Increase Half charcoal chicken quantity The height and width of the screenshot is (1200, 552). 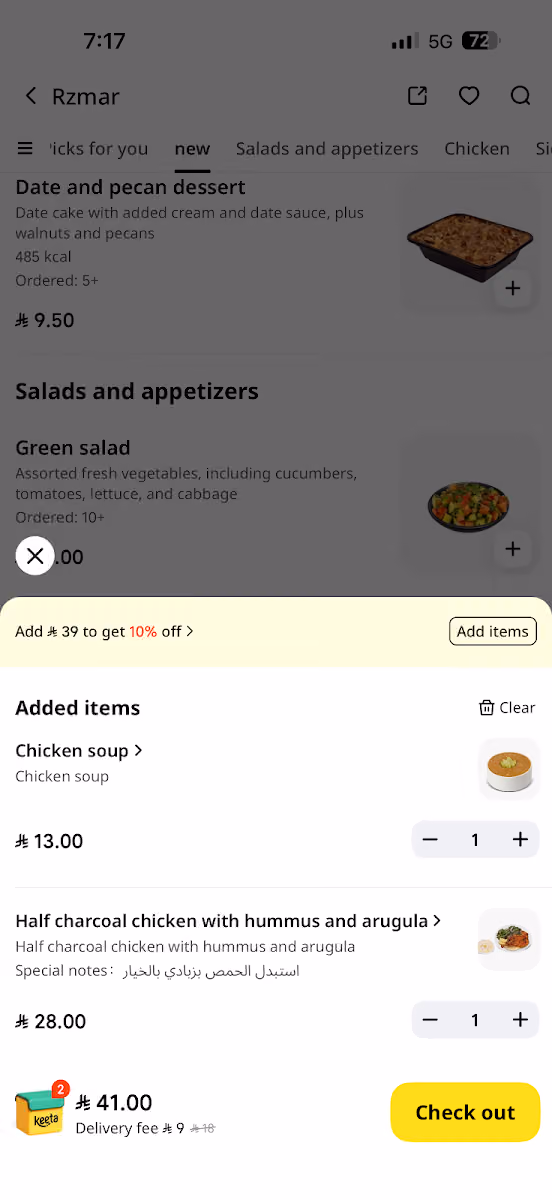(520, 1020)
